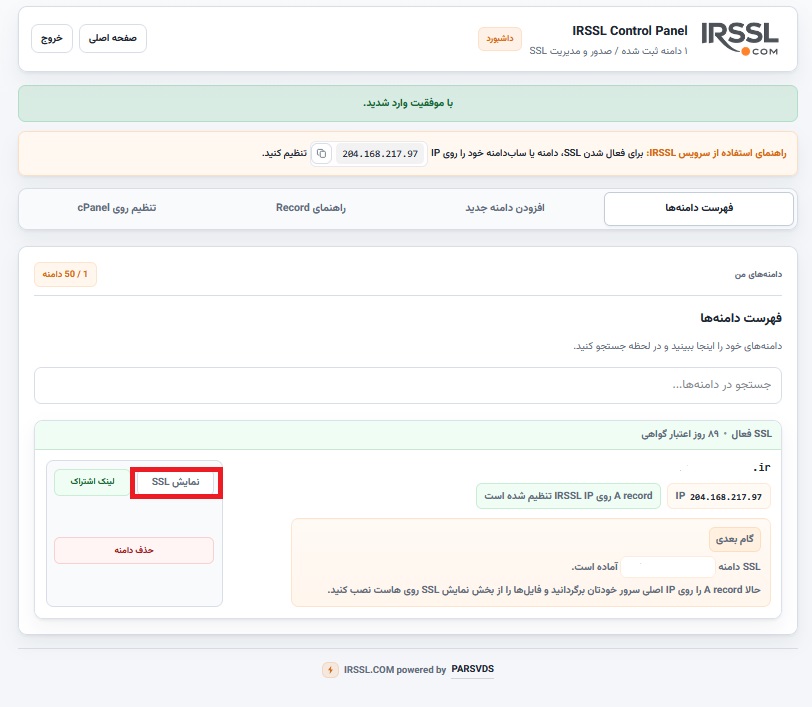Copy the IP address with copy icon
812x707 pixels.
click(322, 154)
